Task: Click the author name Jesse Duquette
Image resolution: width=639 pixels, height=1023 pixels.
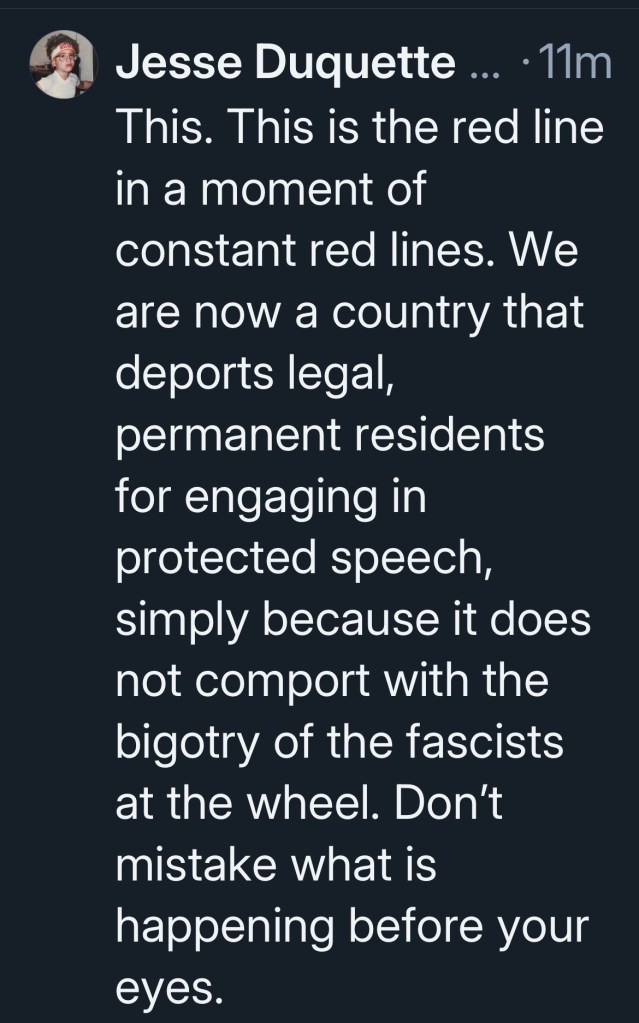Action: pos(285,66)
